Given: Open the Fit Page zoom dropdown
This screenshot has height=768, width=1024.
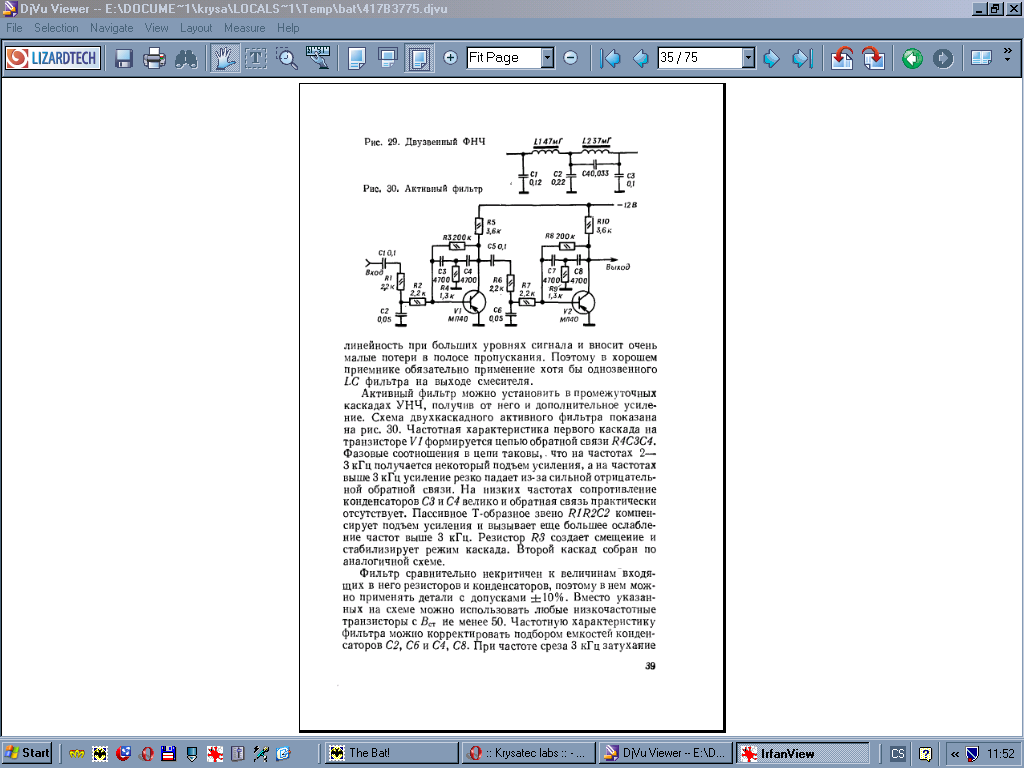Looking at the screenshot, I should pos(548,57).
